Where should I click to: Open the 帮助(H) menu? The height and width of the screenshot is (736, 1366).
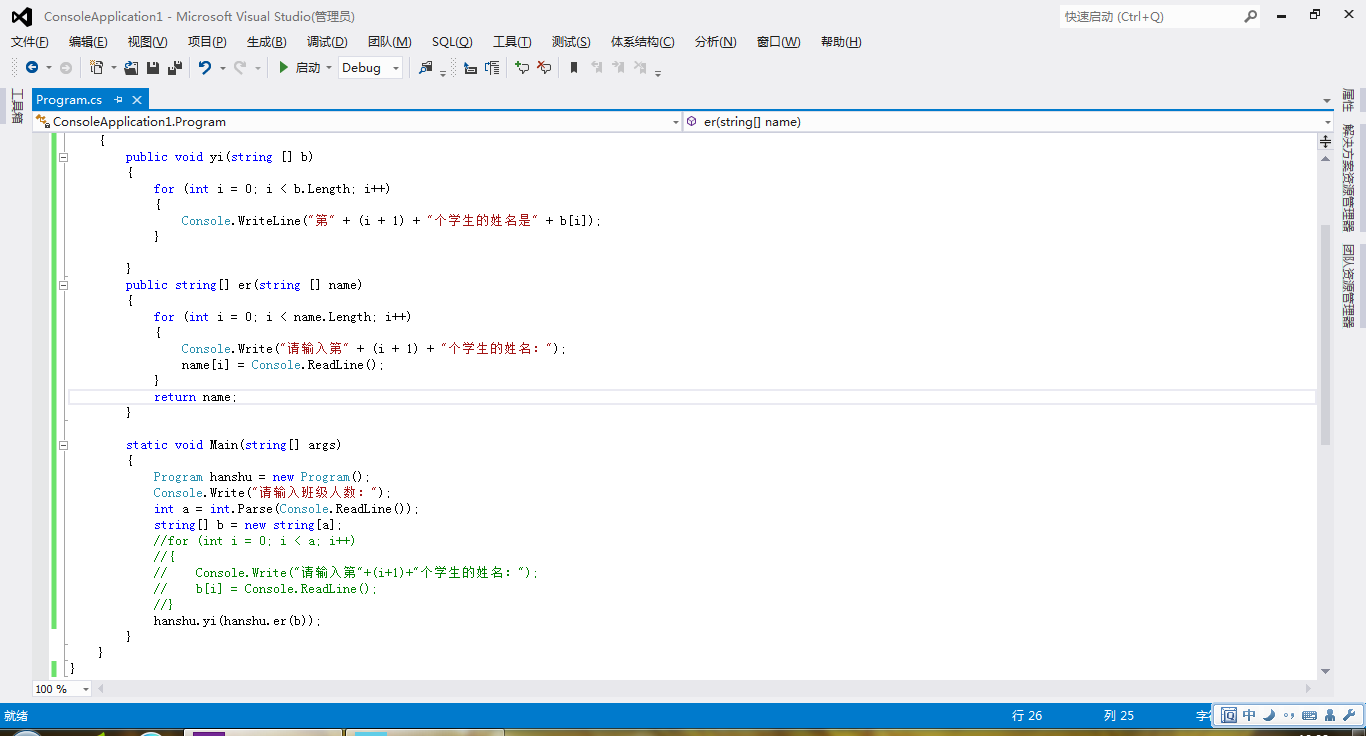coord(841,41)
